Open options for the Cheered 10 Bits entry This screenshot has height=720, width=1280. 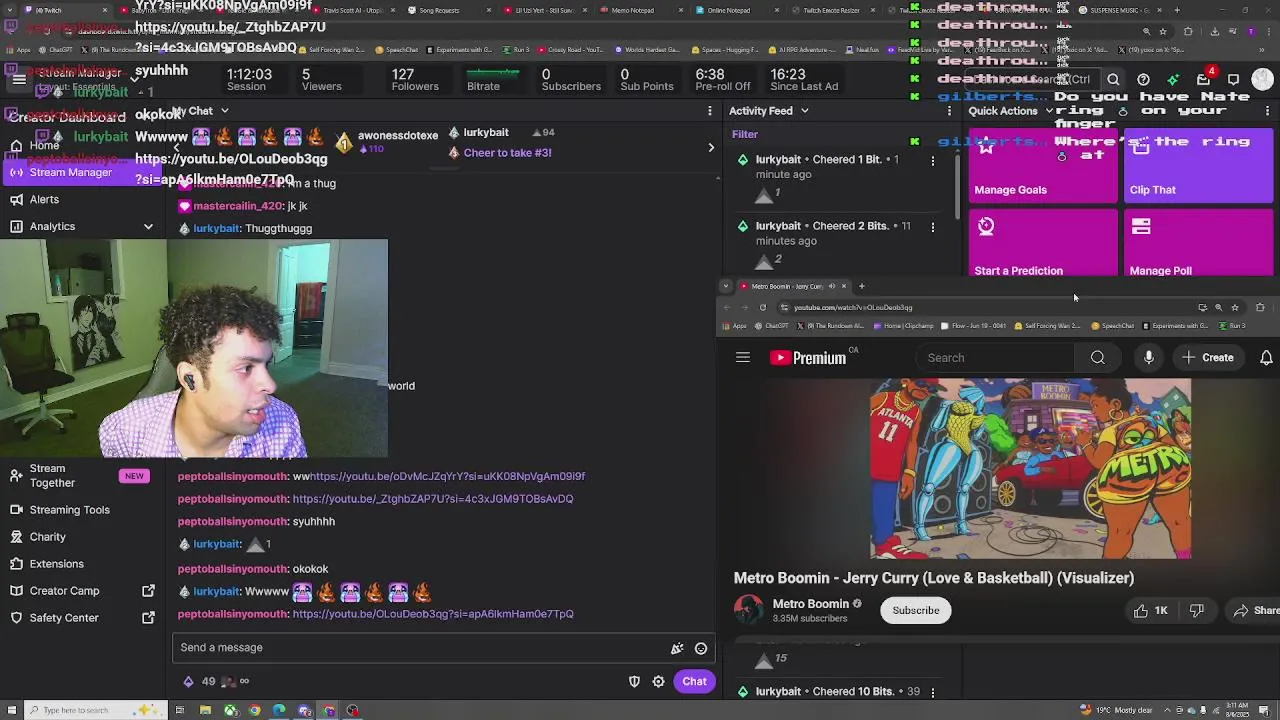[x=932, y=692]
